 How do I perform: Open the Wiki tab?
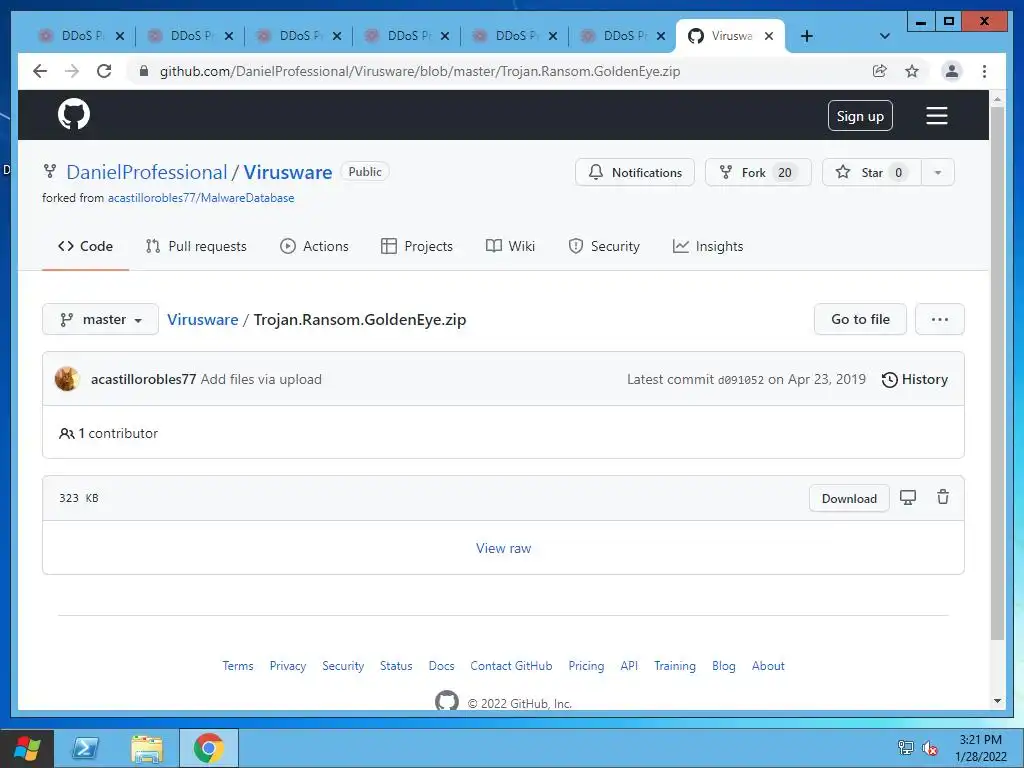pos(510,246)
